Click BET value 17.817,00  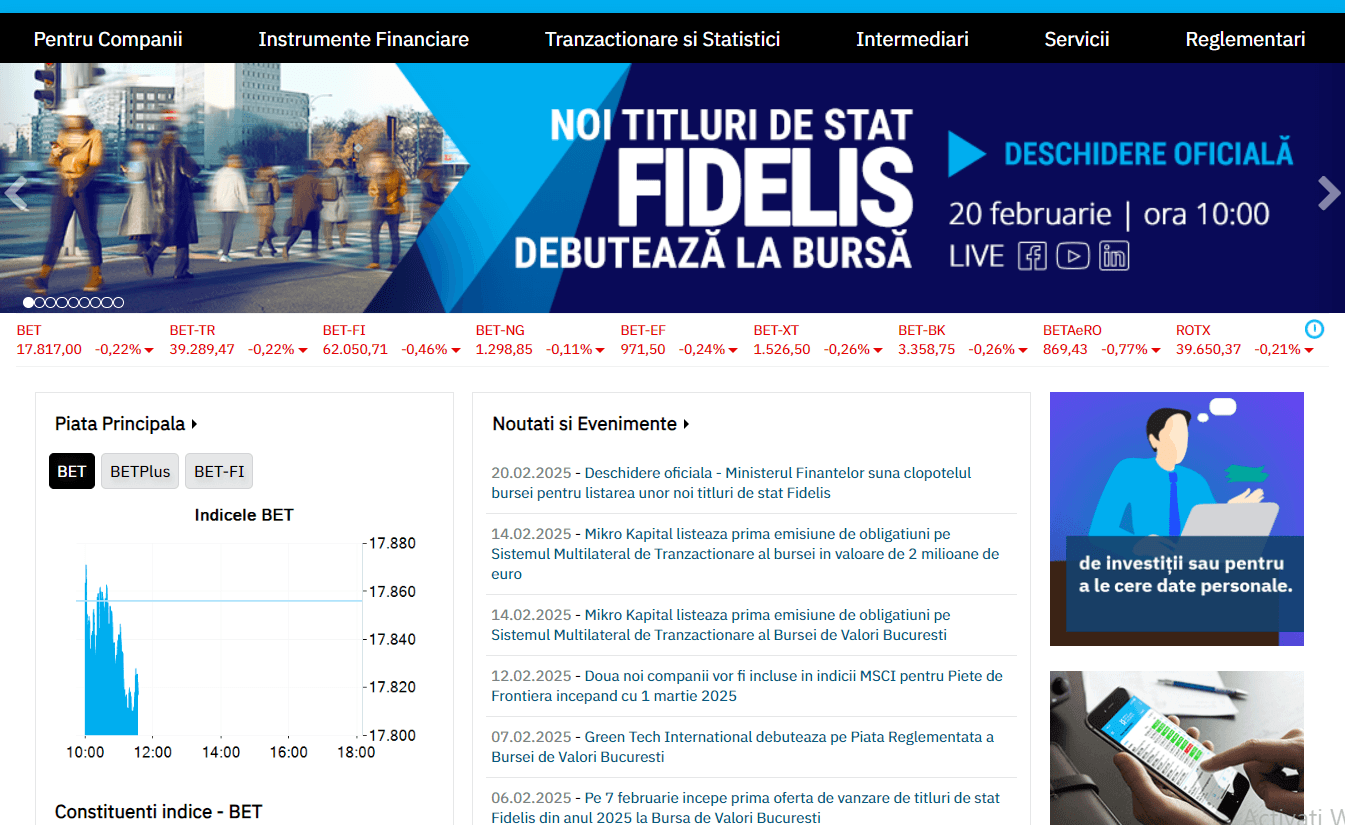point(49,349)
